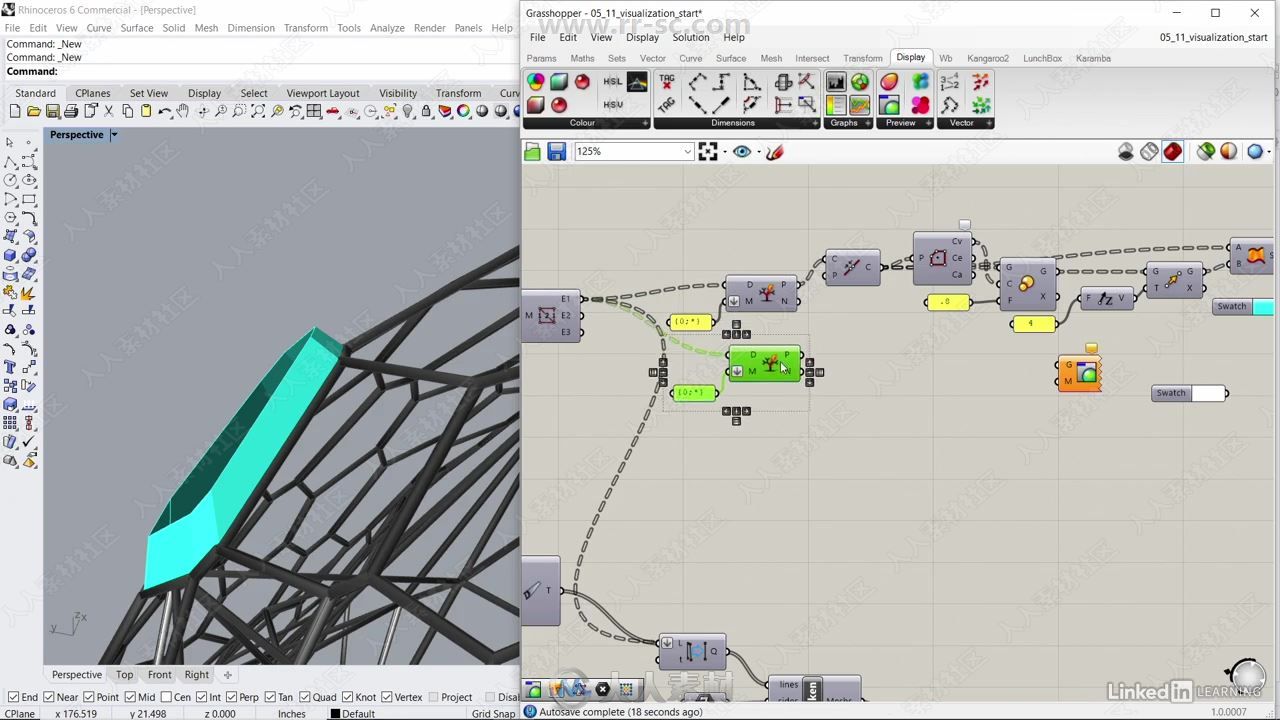Enable the Cen osnap checkbox
This screenshot has height=720, width=1280.
(166, 697)
